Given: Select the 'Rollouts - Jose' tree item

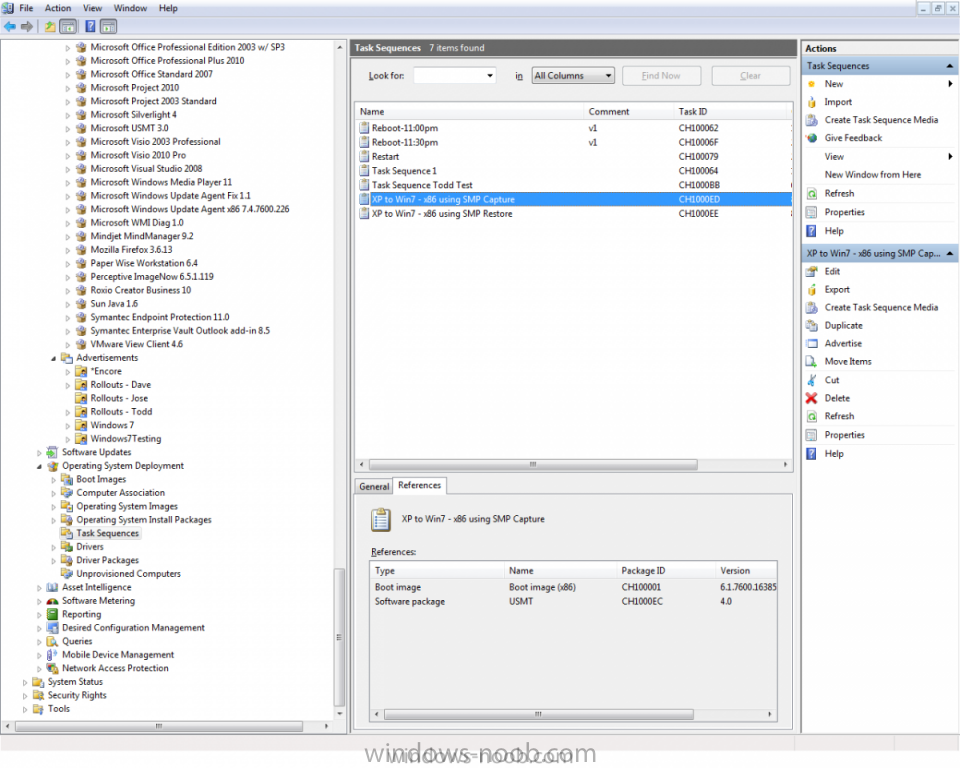Looking at the screenshot, I should click(119, 398).
